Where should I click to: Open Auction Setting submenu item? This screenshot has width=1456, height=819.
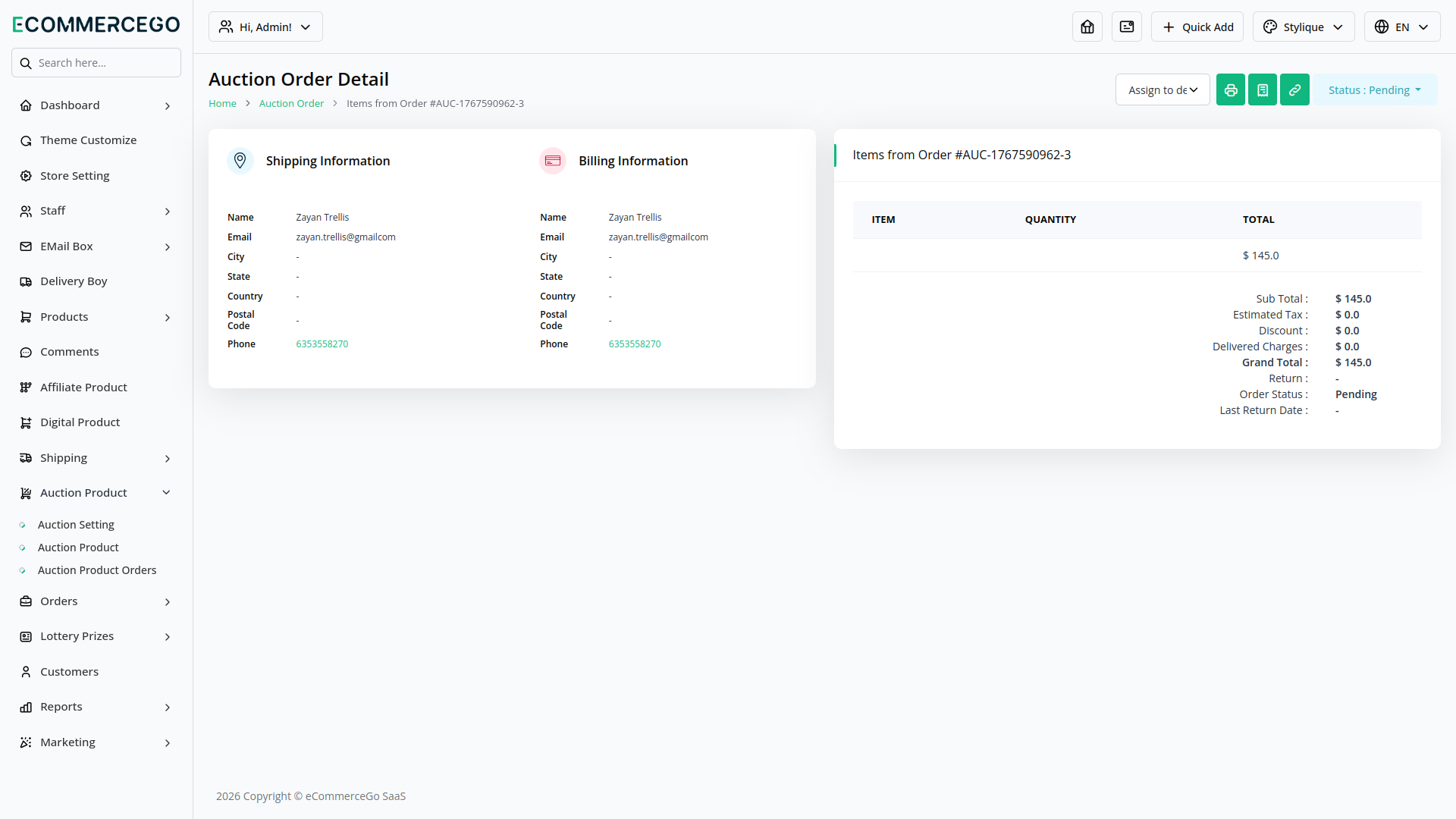point(76,525)
